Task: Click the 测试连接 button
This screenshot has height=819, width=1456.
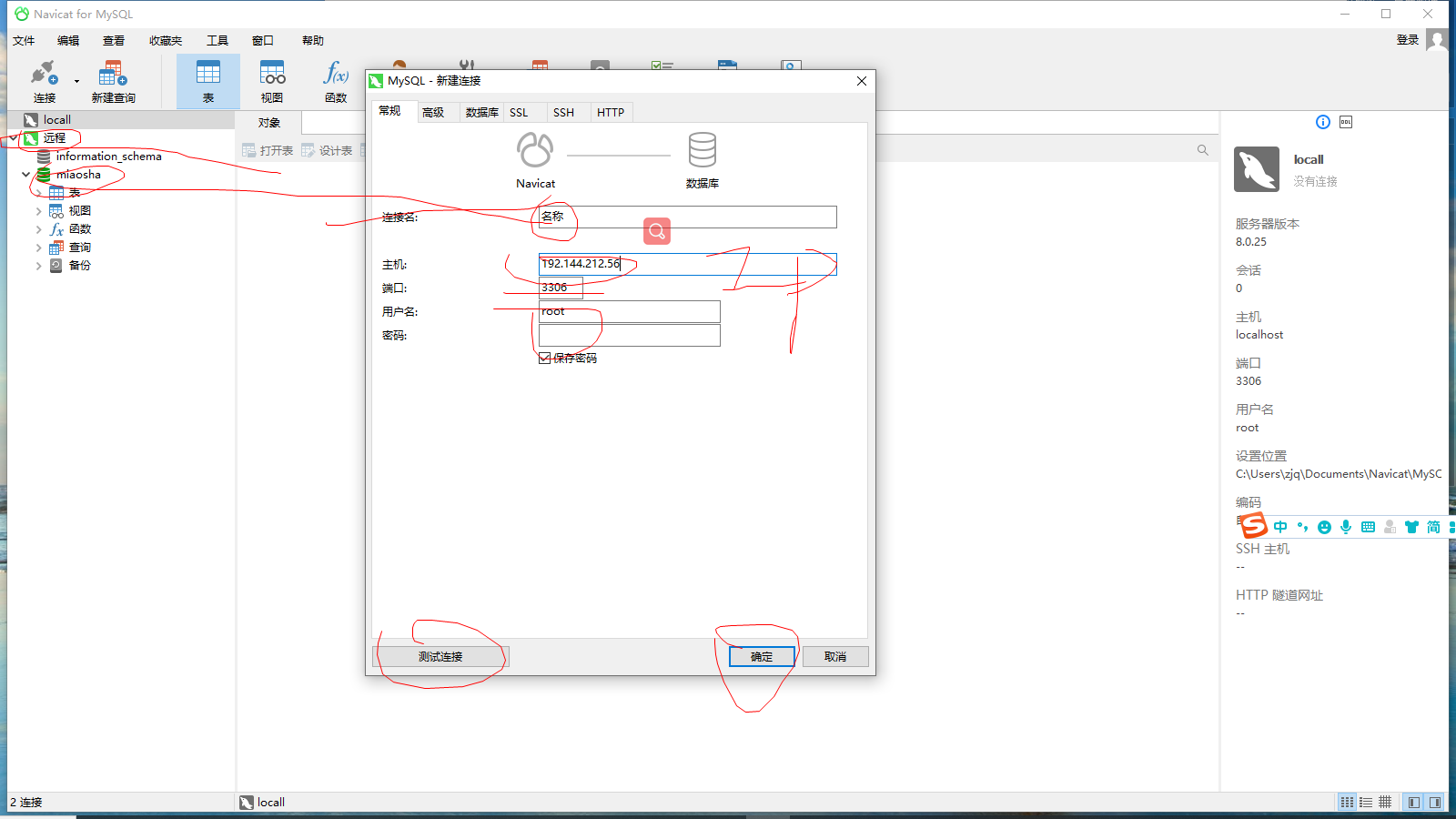Action: 440,656
